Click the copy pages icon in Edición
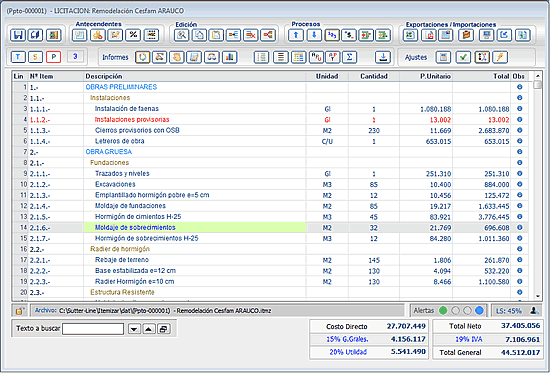The width and height of the screenshot is (550, 373). [x=199, y=35]
